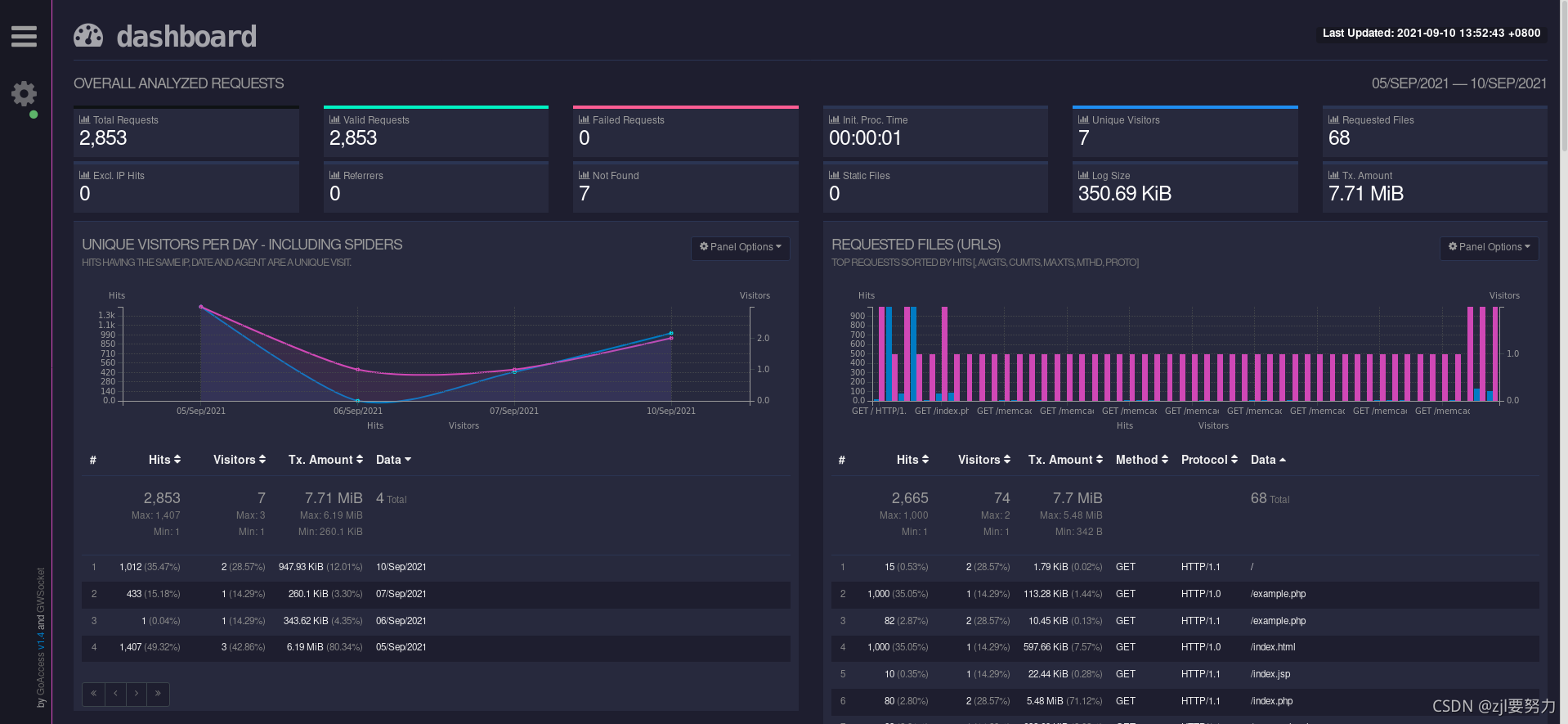Image resolution: width=1568 pixels, height=724 pixels.
Task: Click the Total Requests chart icon
Action: pyautogui.click(x=84, y=119)
